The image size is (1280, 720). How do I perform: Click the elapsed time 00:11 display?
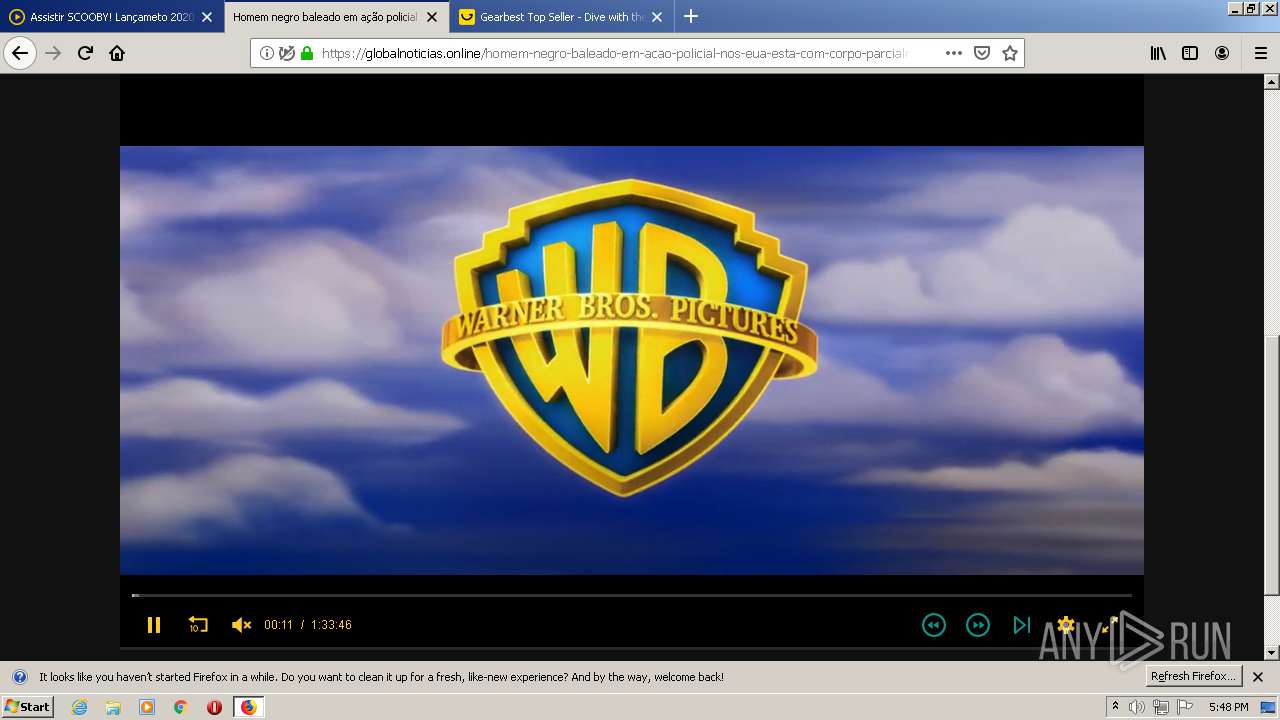278,625
